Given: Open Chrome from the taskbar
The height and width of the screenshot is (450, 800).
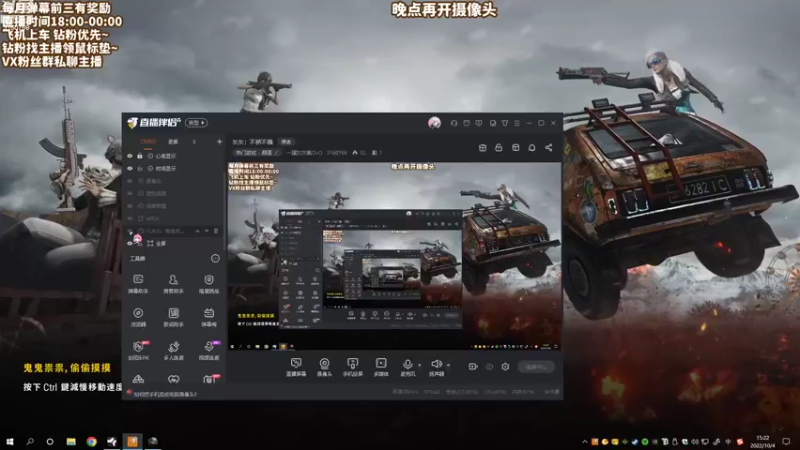Looking at the screenshot, I should point(91,441).
